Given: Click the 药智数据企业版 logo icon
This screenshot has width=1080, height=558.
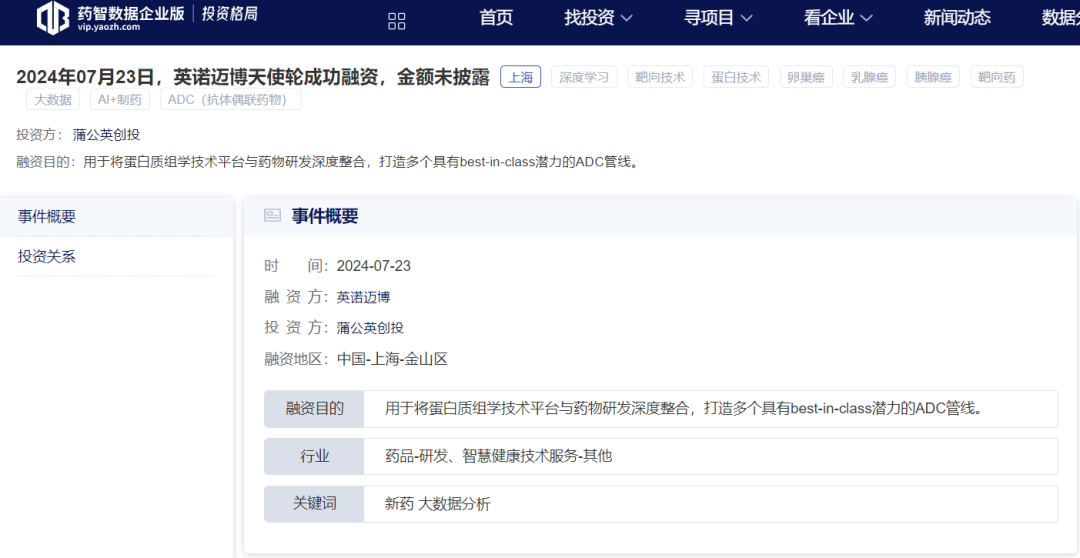Looking at the screenshot, I should point(53,18).
